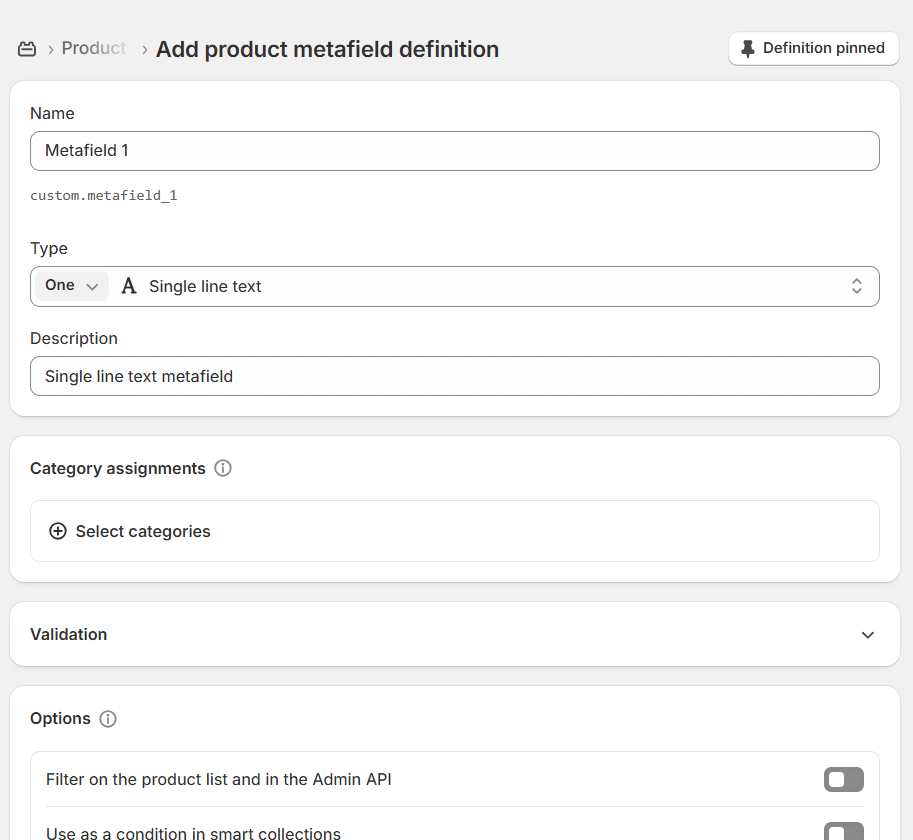Toggle 'Use as a condition in smart collections'
The height and width of the screenshot is (840, 913).
(x=843, y=830)
